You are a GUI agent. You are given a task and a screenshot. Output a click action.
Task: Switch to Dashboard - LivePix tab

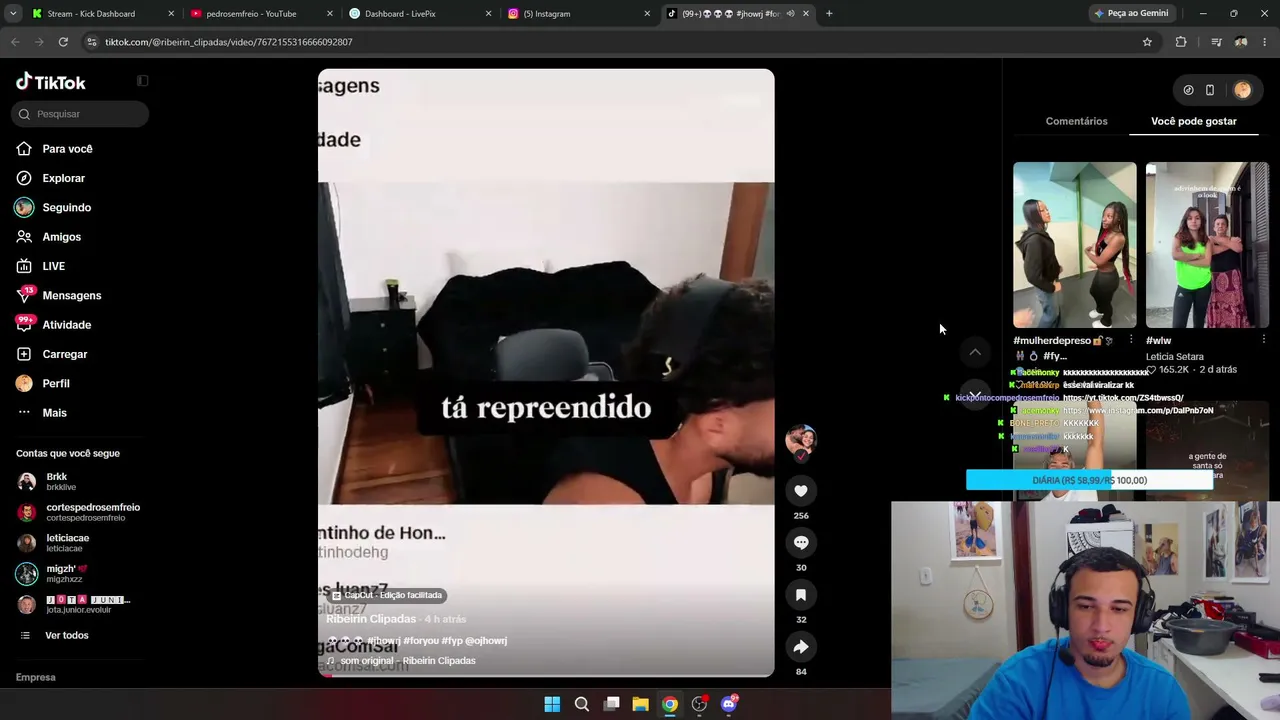tap(420, 14)
